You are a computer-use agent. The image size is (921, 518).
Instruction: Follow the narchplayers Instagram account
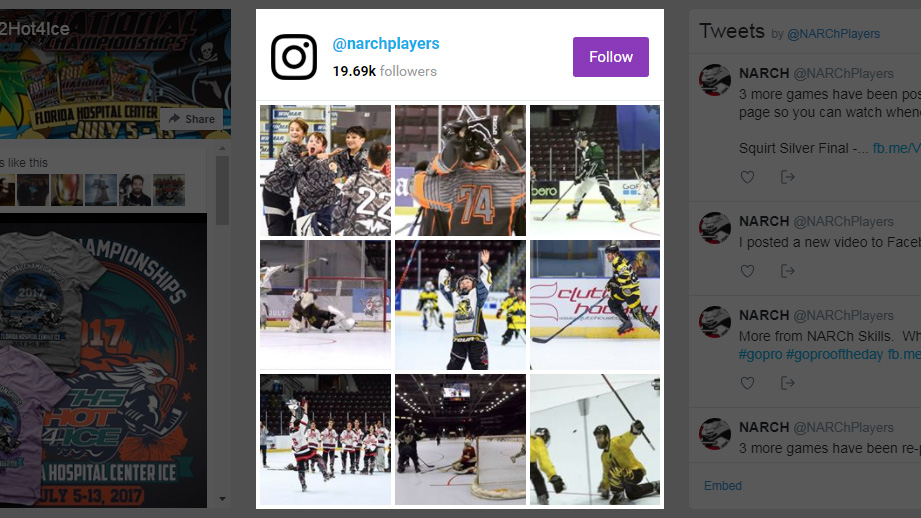point(611,57)
